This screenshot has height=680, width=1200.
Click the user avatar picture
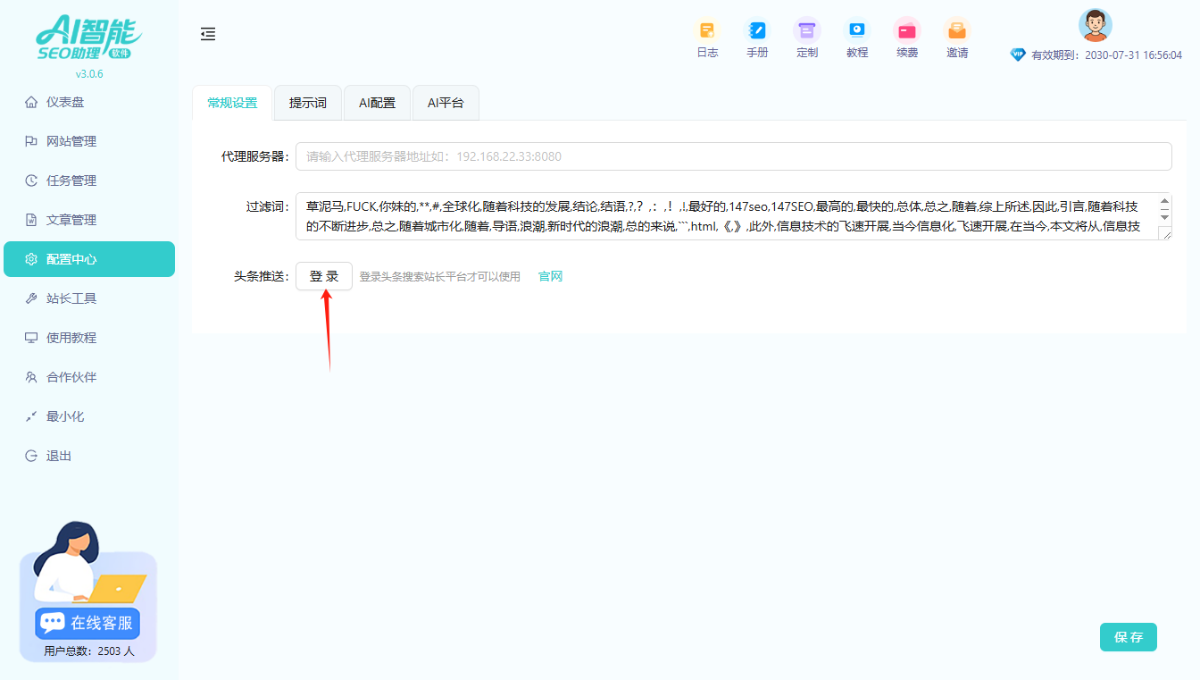1095,25
